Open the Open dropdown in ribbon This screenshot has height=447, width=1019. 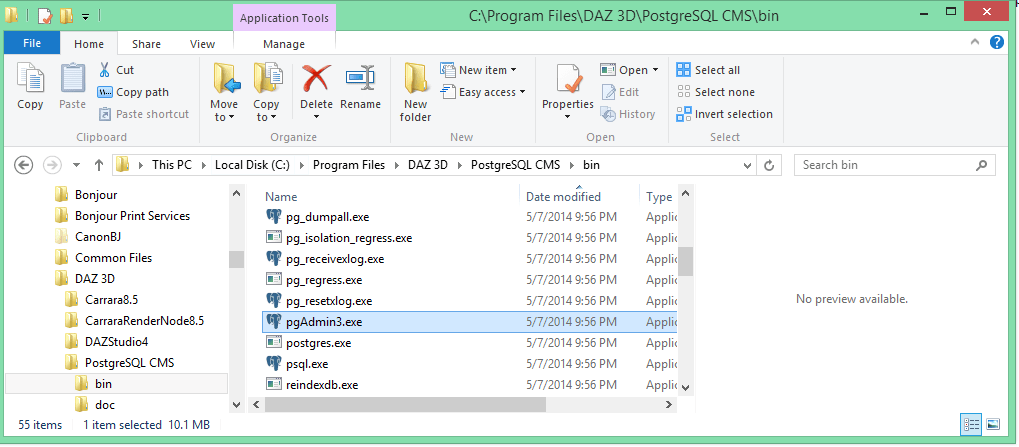[x=630, y=70]
